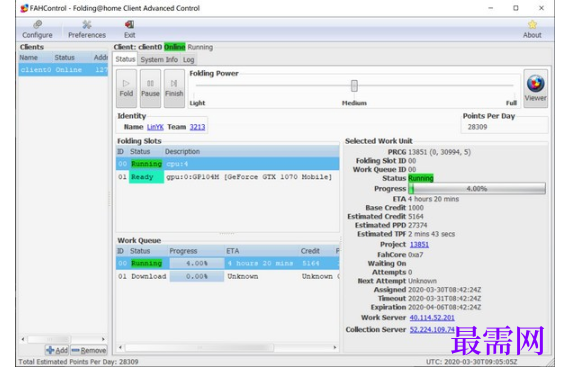Select work queue row 00 Running
Viewport: 563px width, 372px height.
point(228,263)
